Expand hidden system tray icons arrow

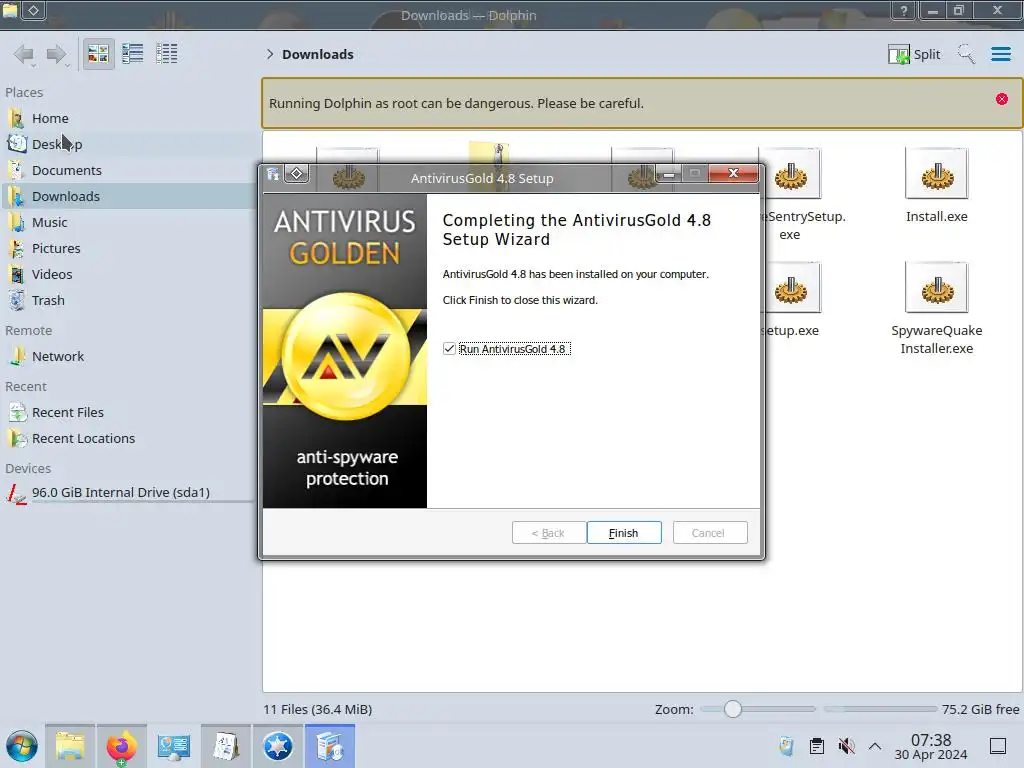pyautogui.click(x=875, y=746)
